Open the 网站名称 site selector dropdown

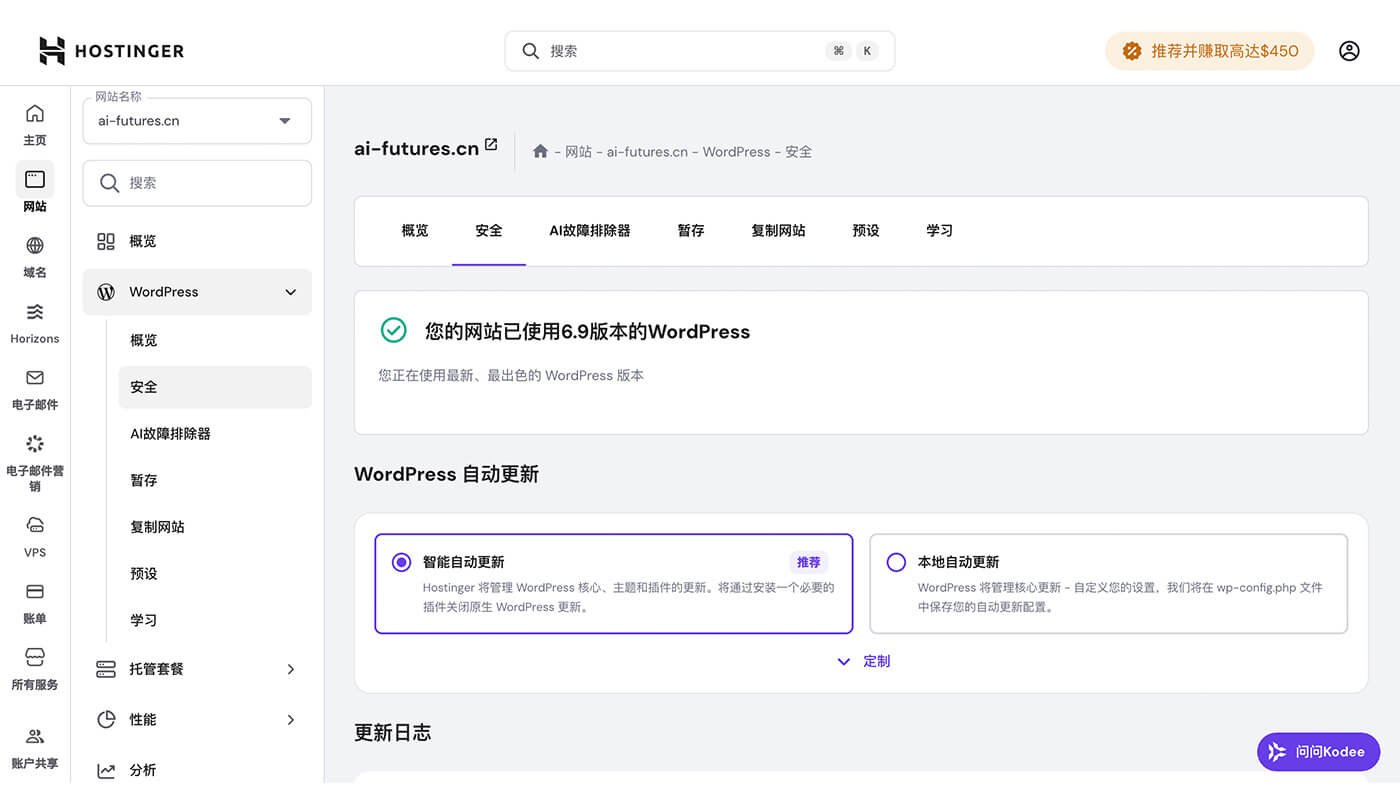(x=196, y=119)
